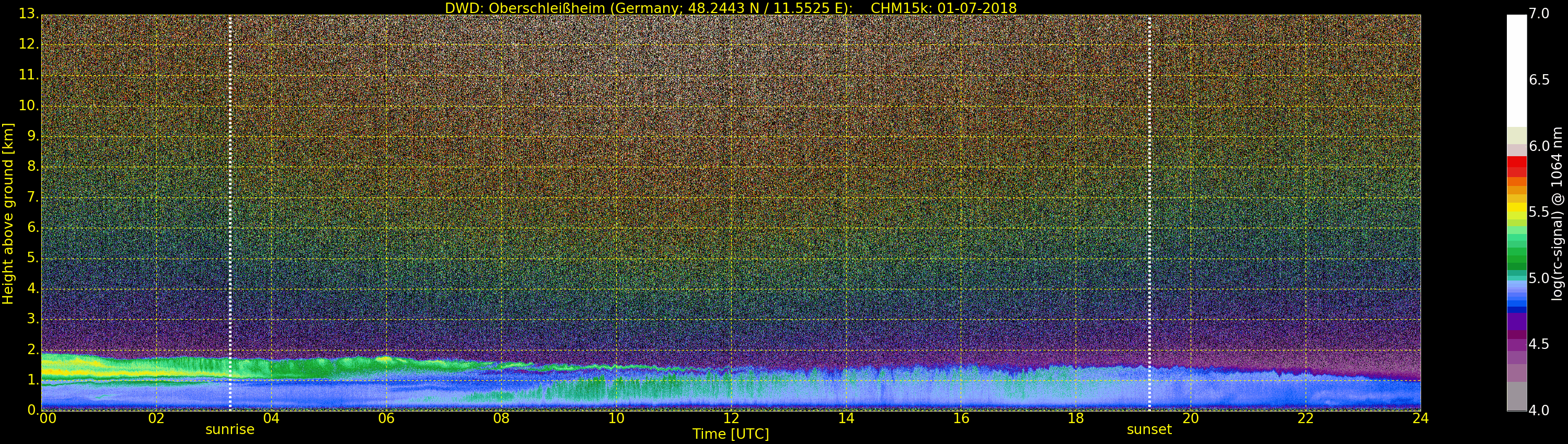Click the 14 tick on the time axis

coord(846,418)
